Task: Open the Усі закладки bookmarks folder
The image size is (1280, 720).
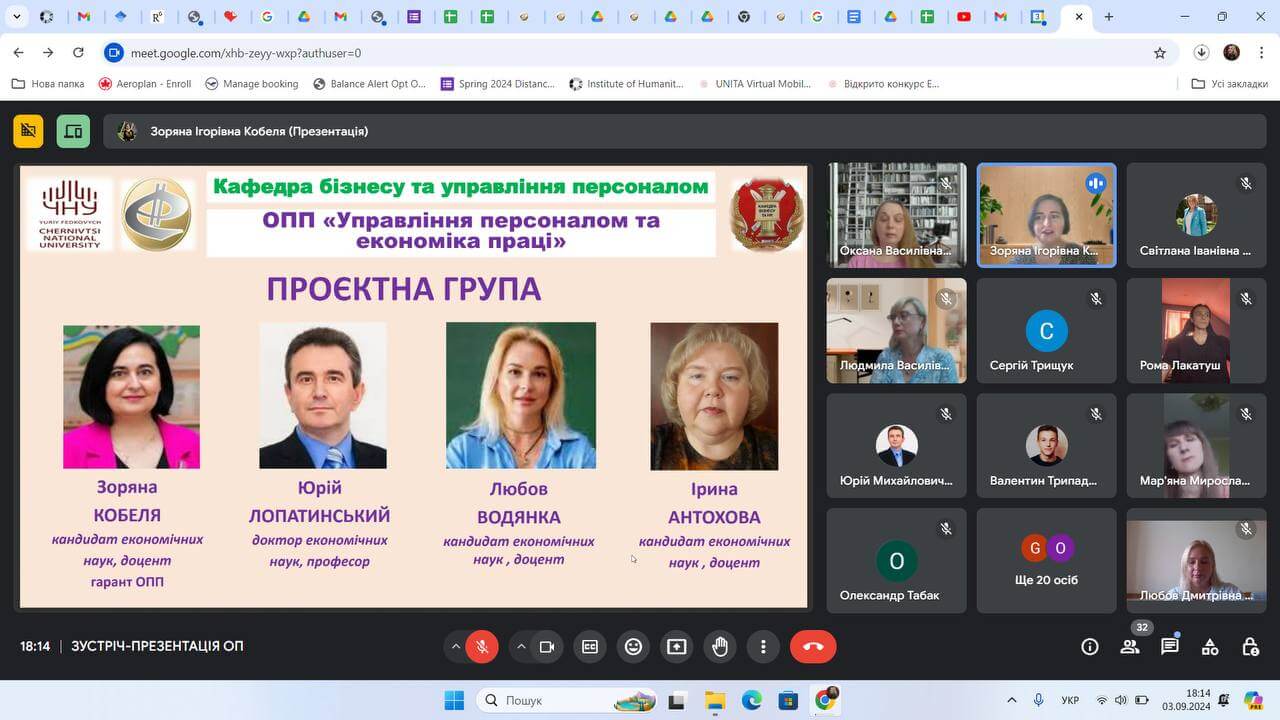Action: 1229,84
